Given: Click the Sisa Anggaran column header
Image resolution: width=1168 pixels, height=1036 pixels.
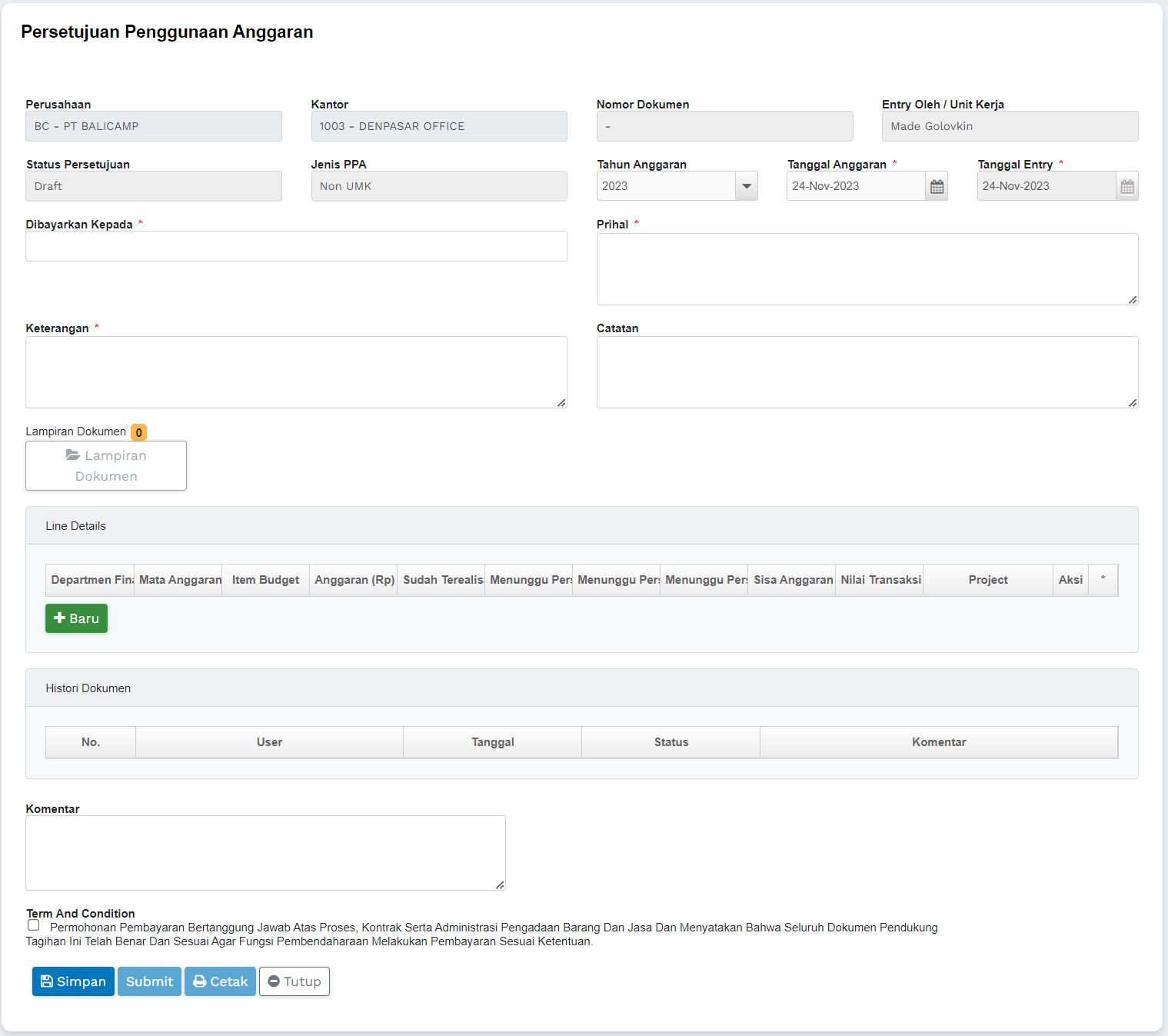Looking at the screenshot, I should pos(792,580).
